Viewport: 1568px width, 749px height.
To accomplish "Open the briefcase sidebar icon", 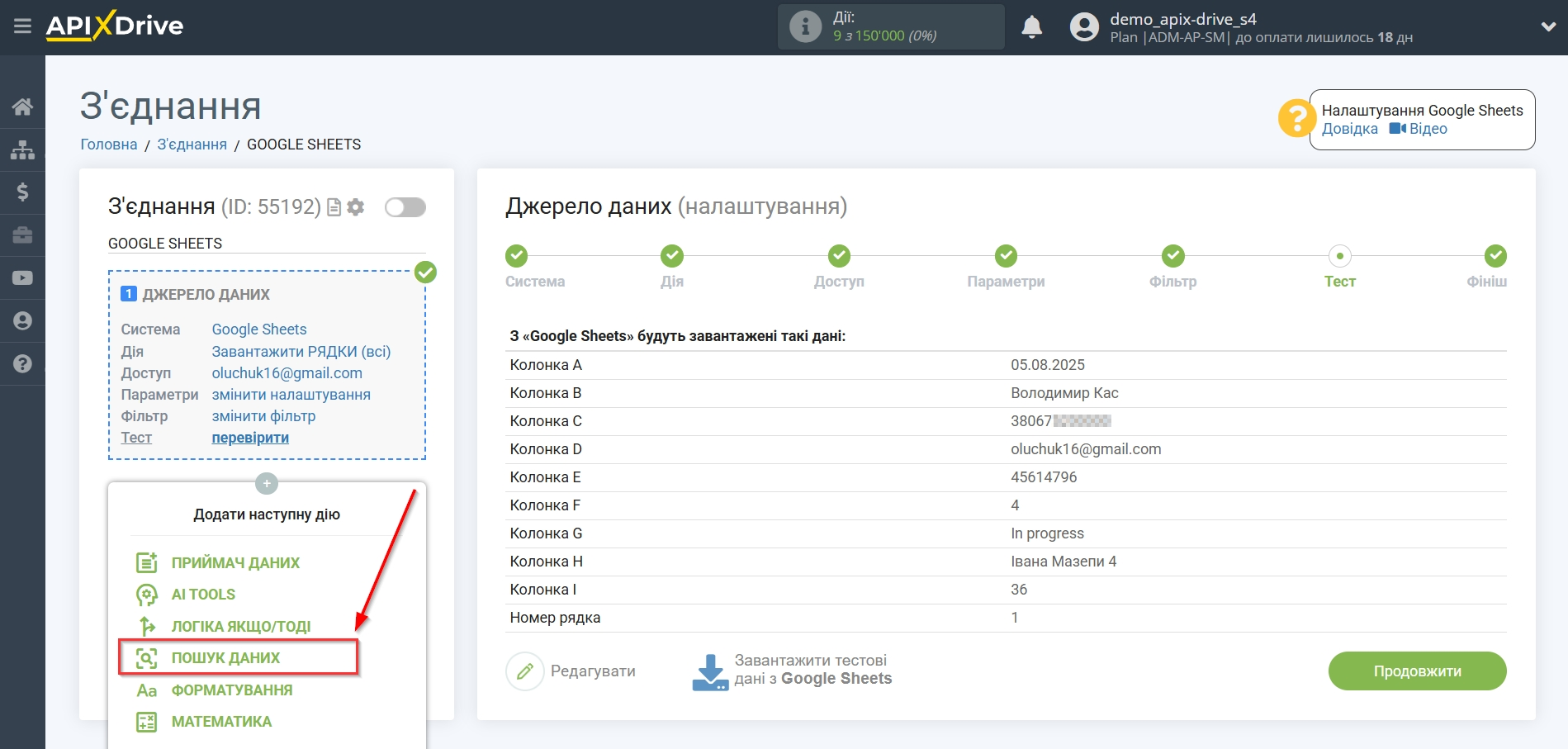I will pyautogui.click(x=22, y=235).
